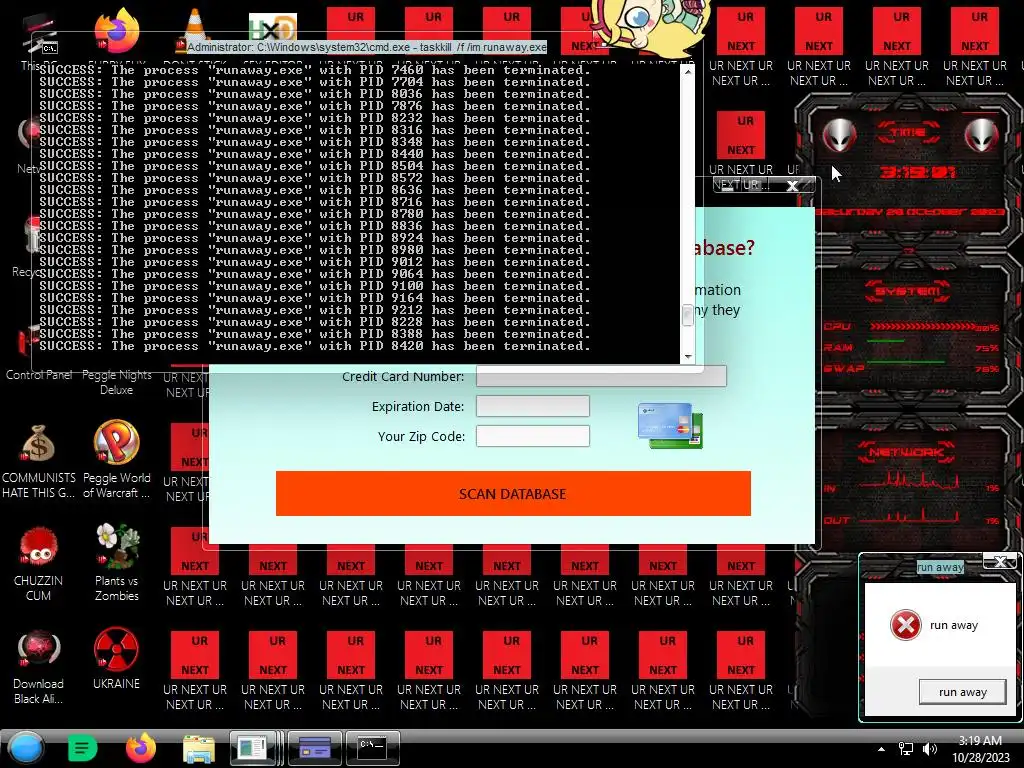Click the Your Zip Code field
1024x768 pixels.
pyautogui.click(x=533, y=436)
